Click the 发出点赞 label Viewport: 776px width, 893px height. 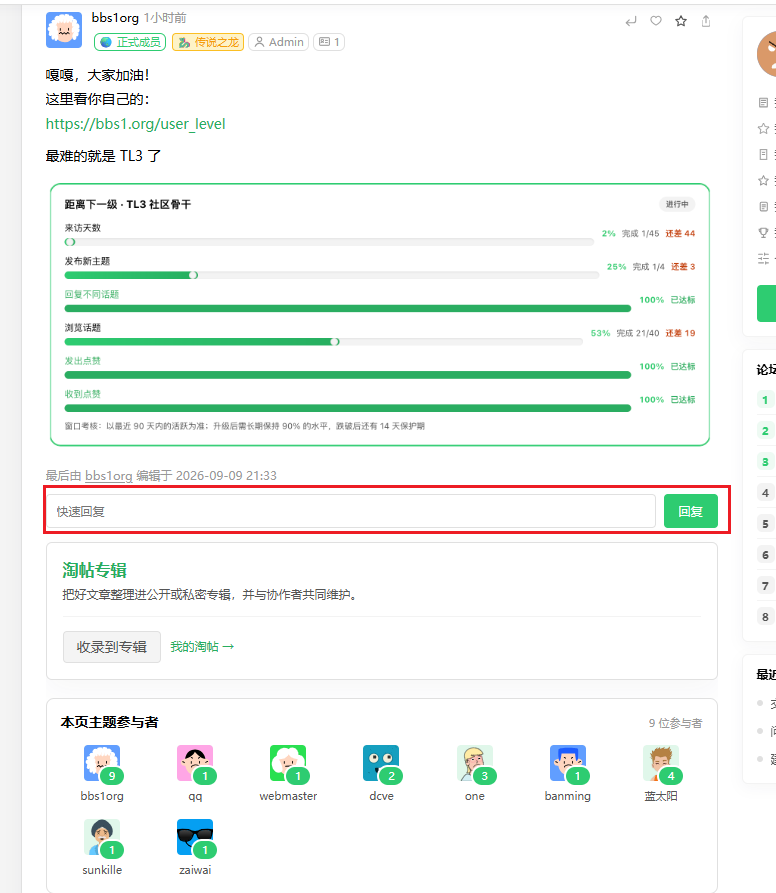(83, 361)
